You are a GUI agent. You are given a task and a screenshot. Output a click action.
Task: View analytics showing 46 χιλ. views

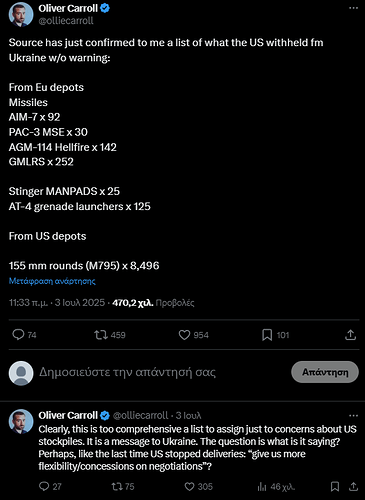pos(276,487)
